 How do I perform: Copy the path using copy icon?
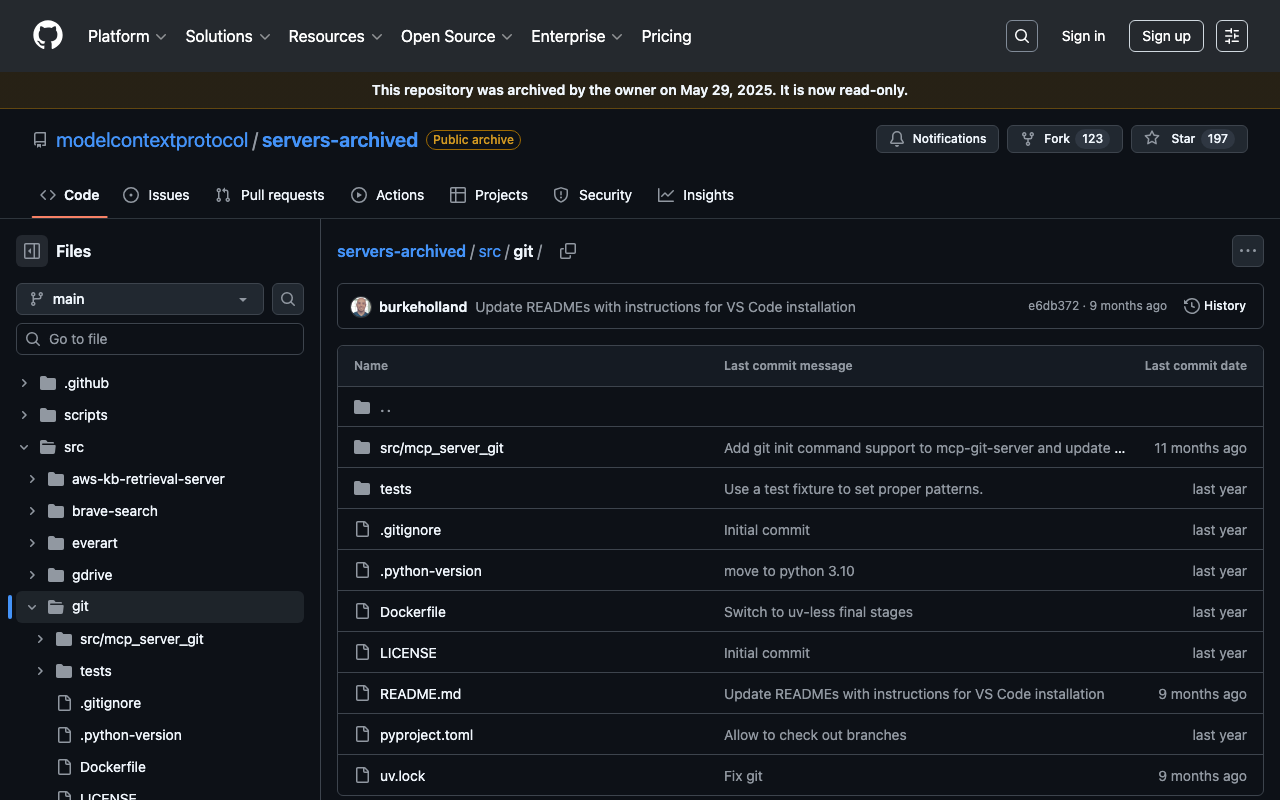pyautogui.click(x=567, y=251)
